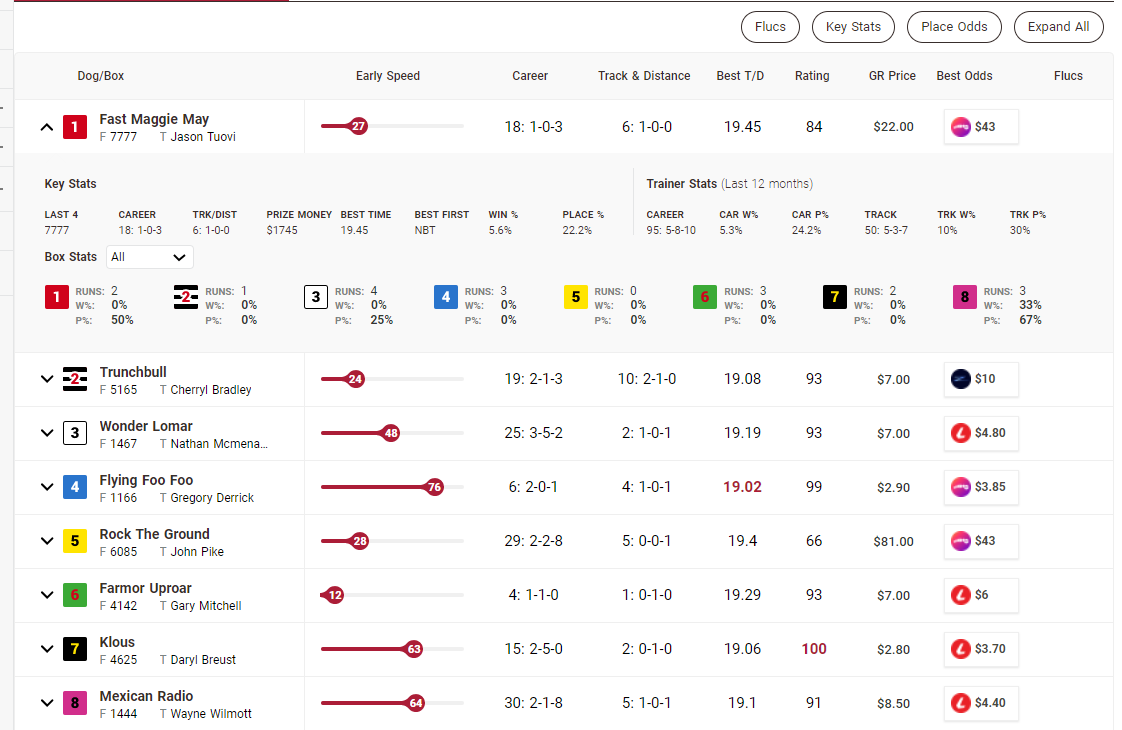The image size is (1122, 730).
Task: Click the Best T/D column header
Action: click(x=740, y=75)
